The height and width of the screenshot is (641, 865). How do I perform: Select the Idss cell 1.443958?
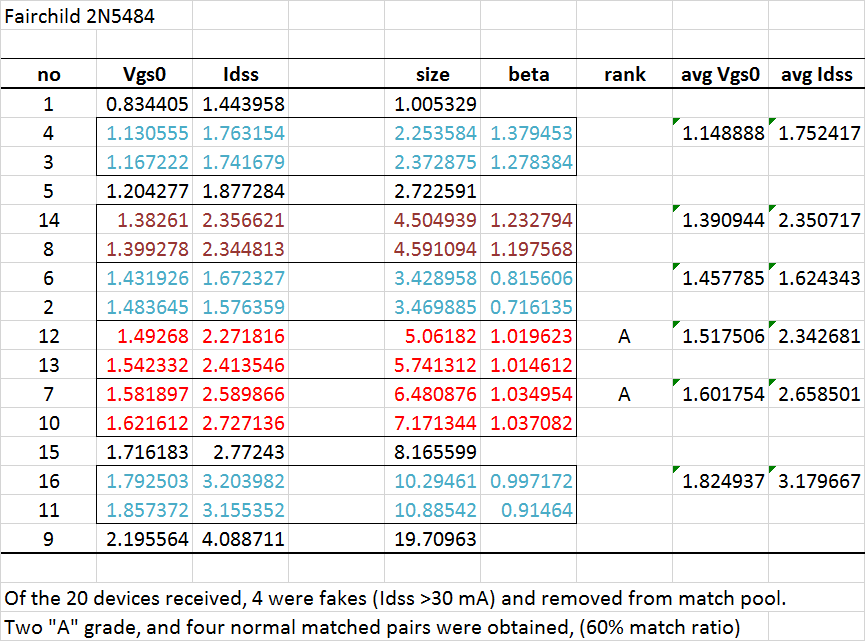click(241, 104)
